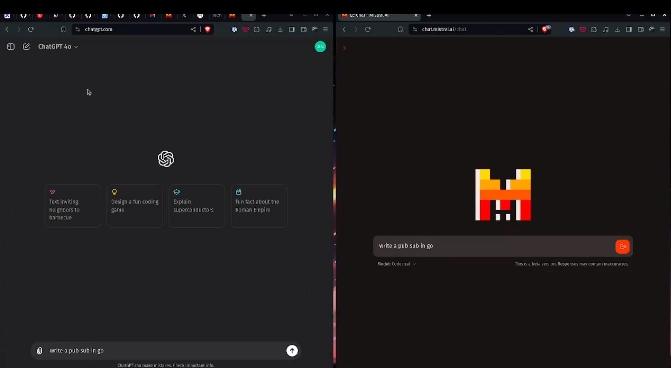Select the 'Explain superconductors' suggestion card
Image resolution: width=671 pixels, height=368 pixels.
(x=196, y=206)
